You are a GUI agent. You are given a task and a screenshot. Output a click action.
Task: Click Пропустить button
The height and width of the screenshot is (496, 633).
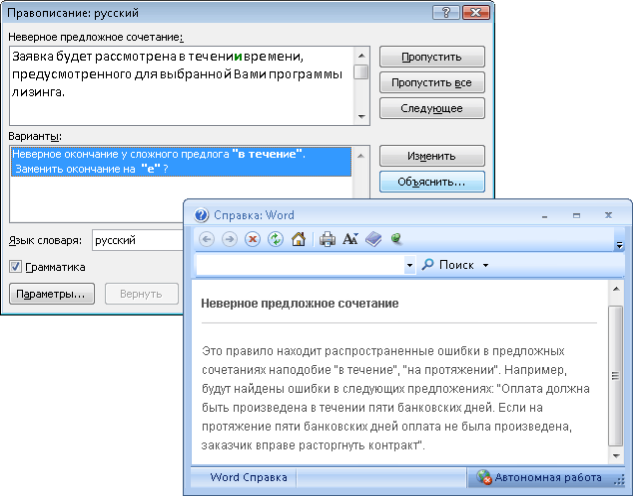point(432,57)
